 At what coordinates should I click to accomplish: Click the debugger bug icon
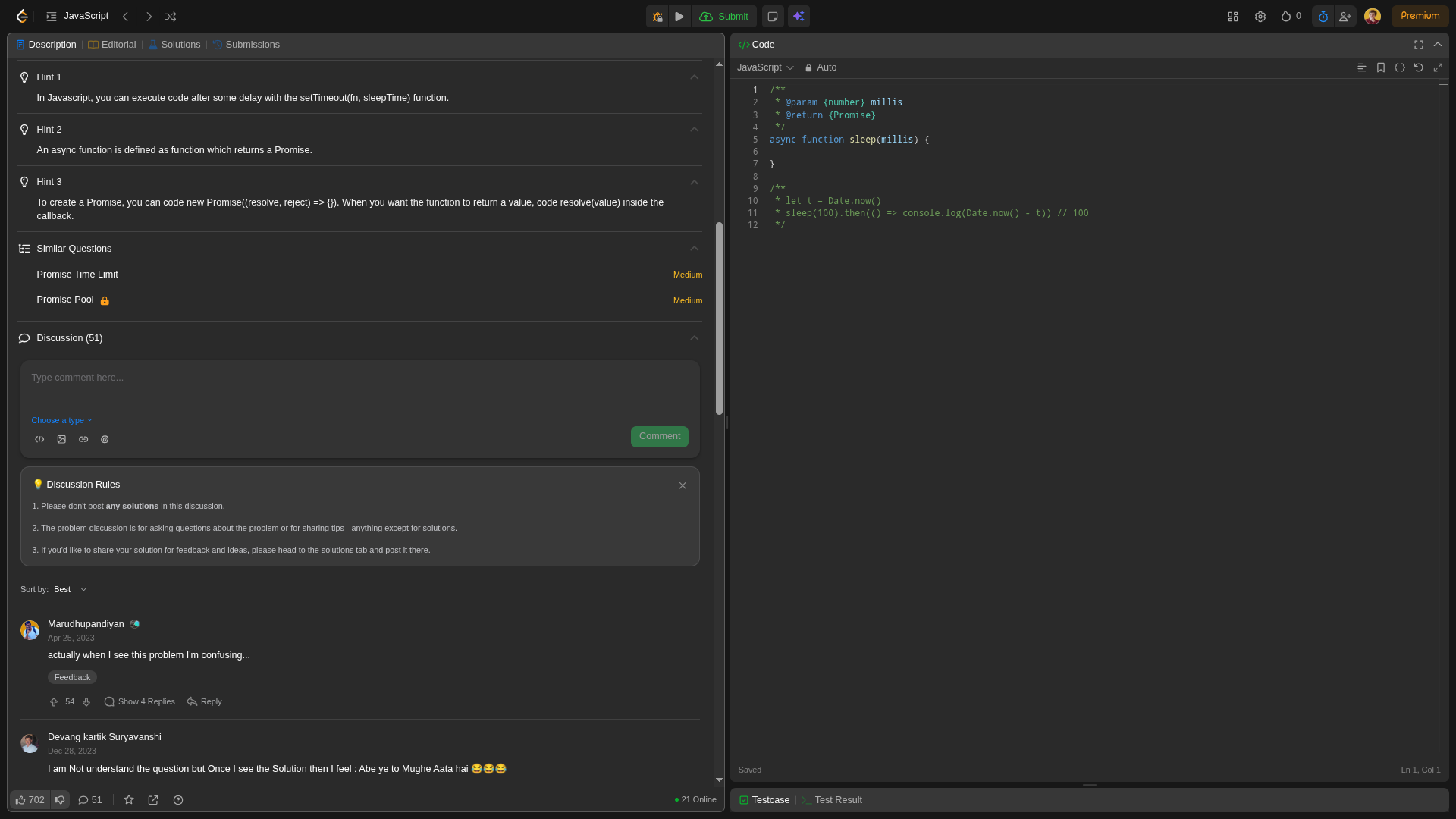click(x=657, y=17)
